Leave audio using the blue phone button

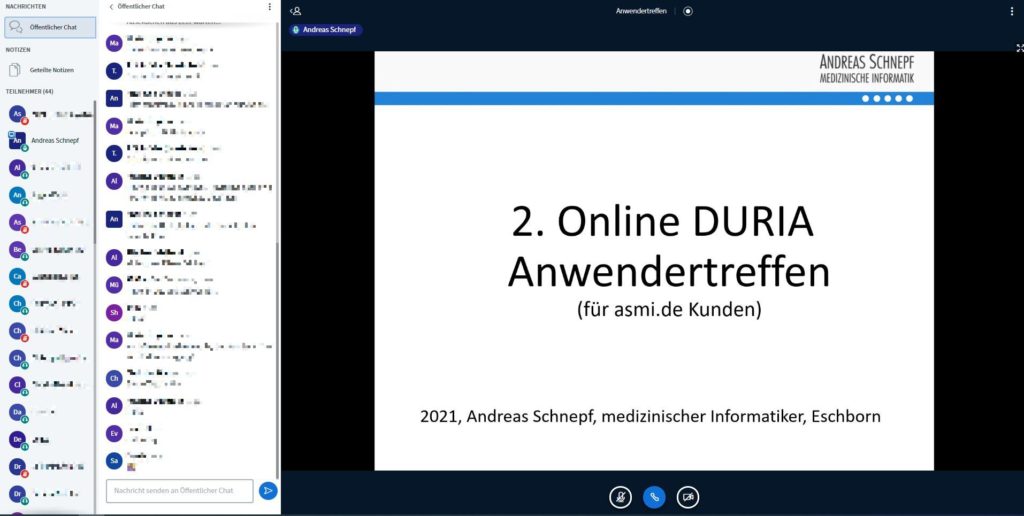coord(654,497)
